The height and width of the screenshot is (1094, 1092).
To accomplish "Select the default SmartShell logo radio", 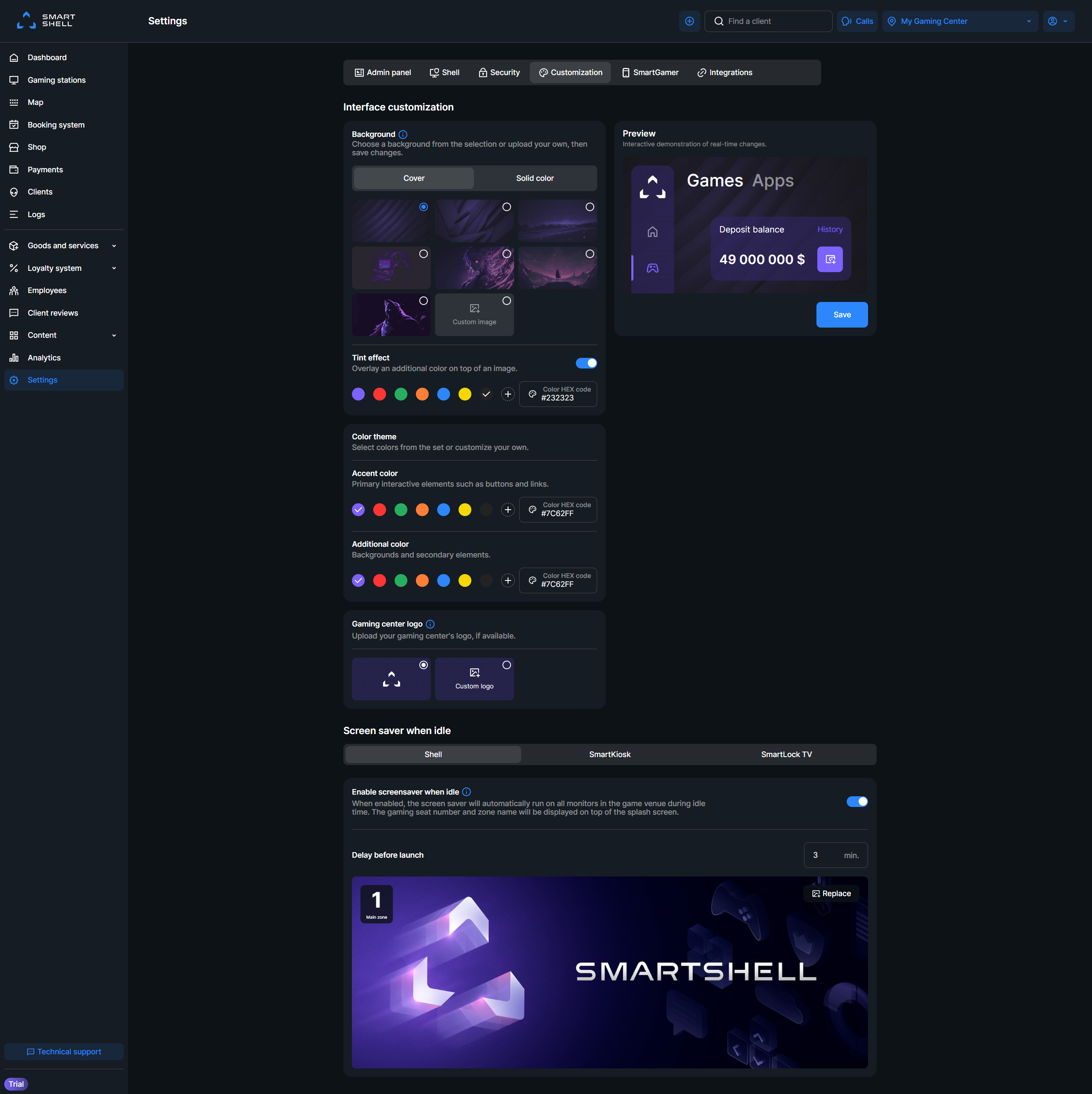I will tap(424, 665).
